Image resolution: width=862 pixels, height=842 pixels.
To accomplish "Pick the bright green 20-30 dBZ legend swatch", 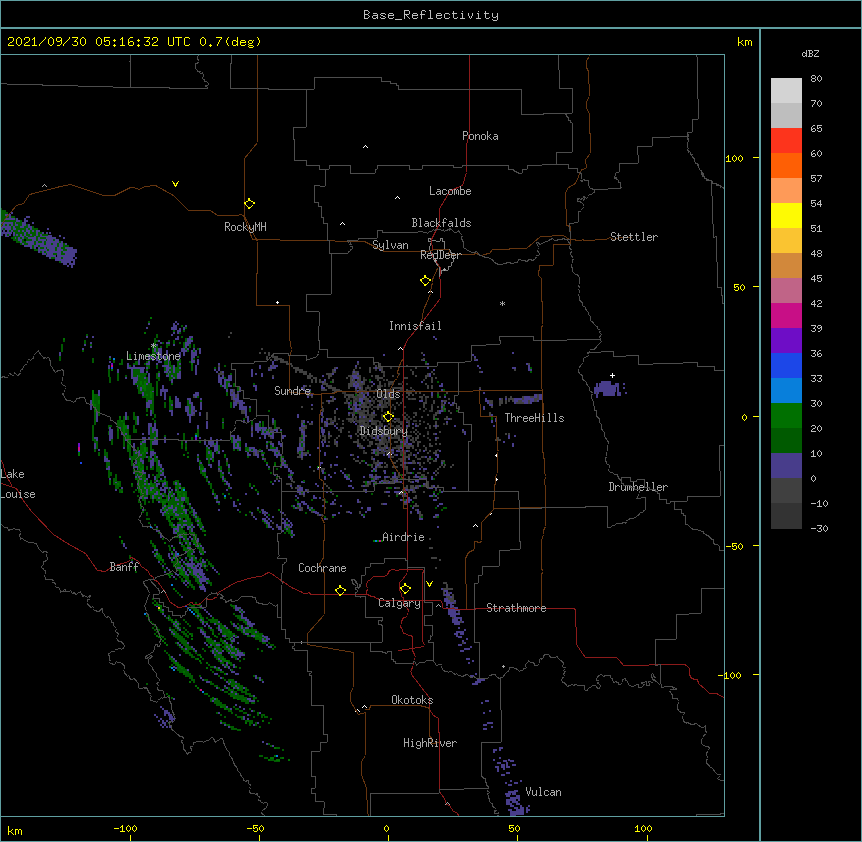I will [x=786, y=416].
